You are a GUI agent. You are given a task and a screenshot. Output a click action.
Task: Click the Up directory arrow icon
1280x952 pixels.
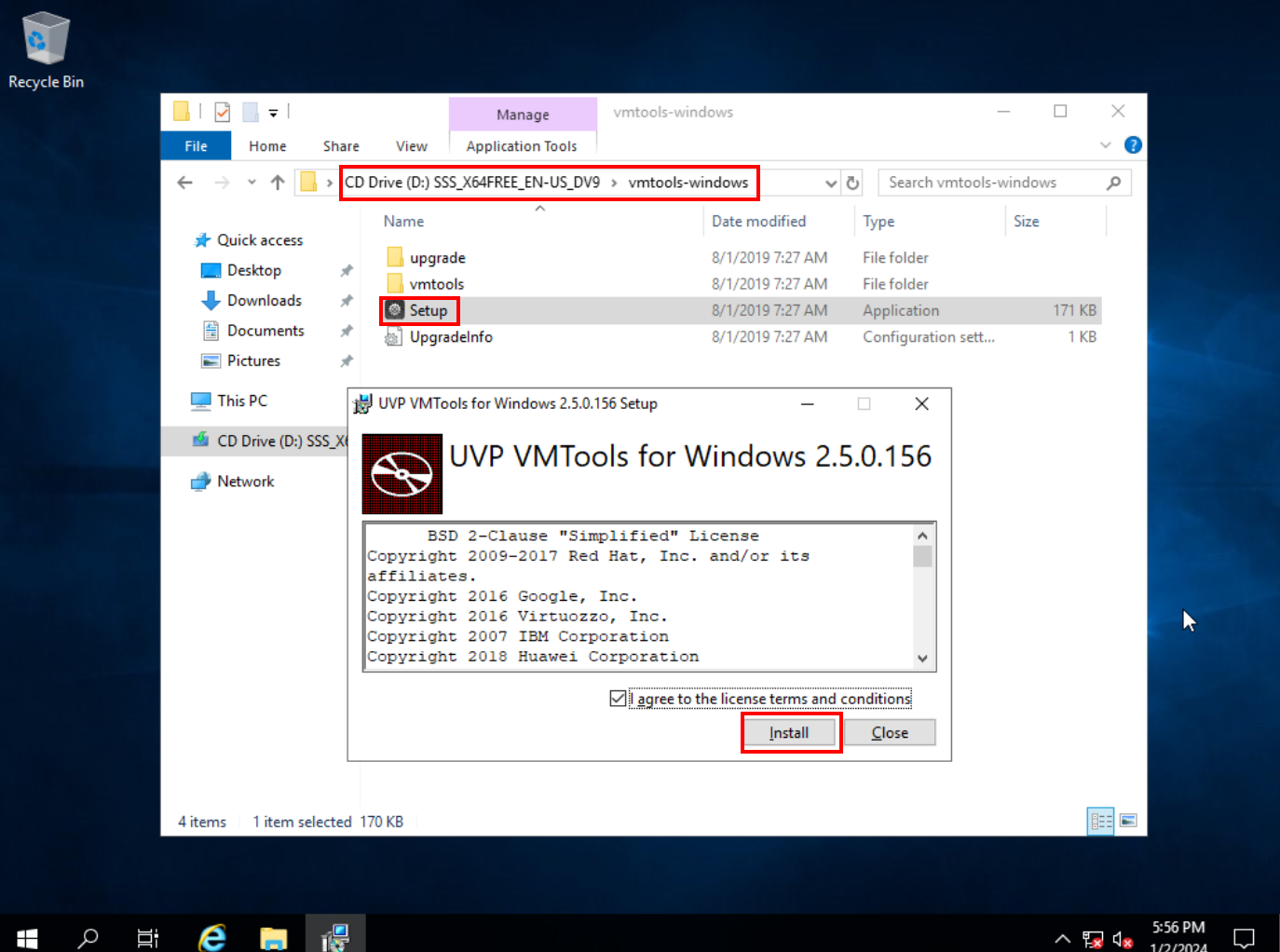point(278,183)
